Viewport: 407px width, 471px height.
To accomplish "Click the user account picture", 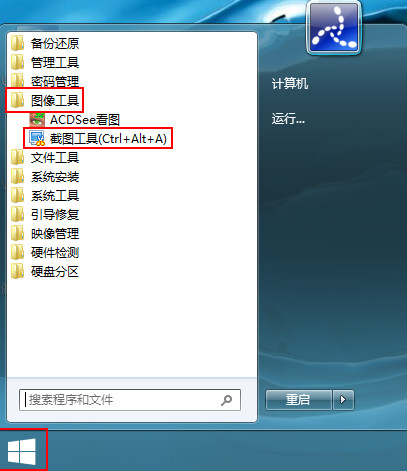I will 334,27.
